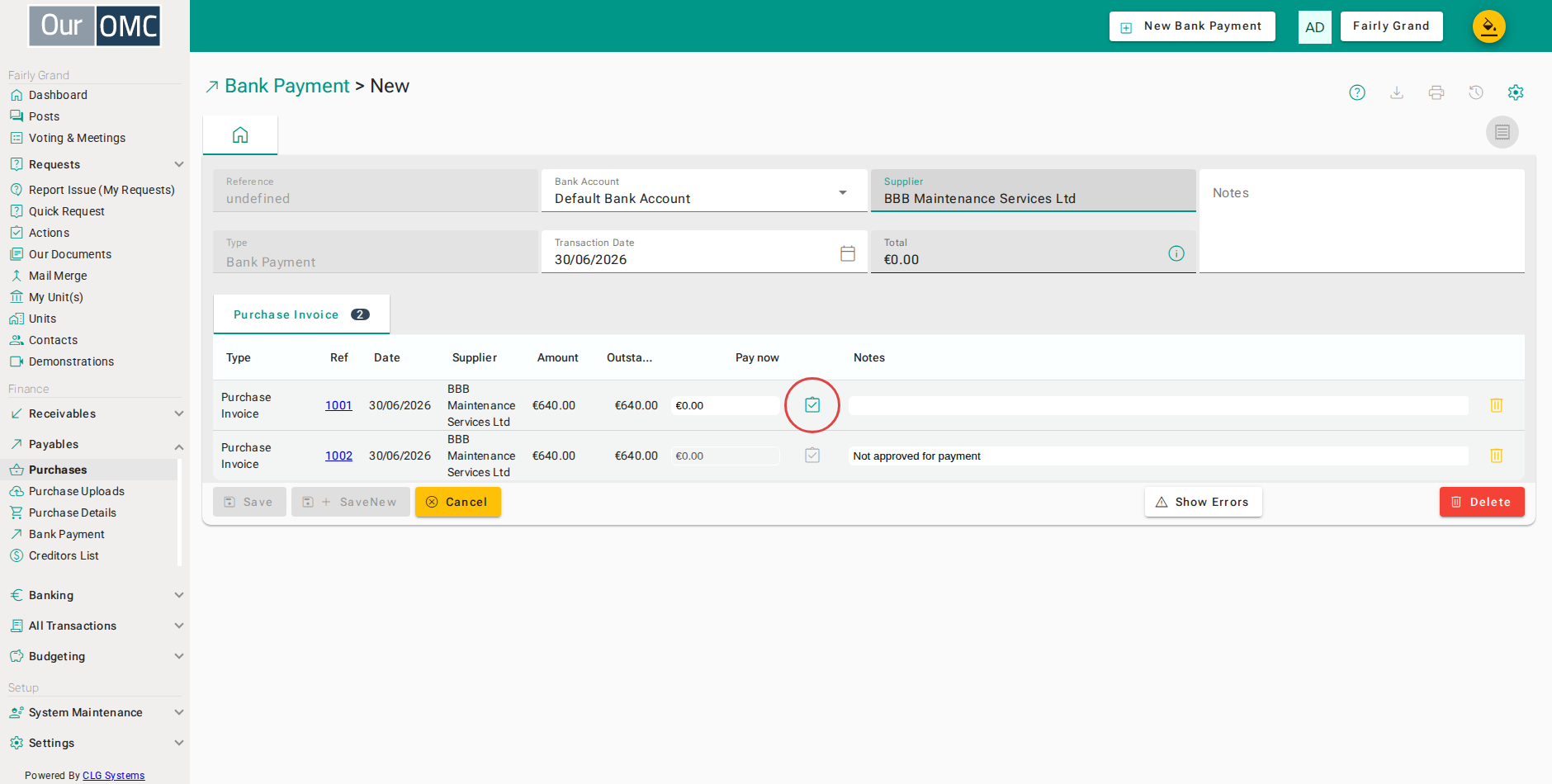Open the CLG Systems link
Image resolution: width=1552 pixels, height=784 pixels.
(113, 776)
